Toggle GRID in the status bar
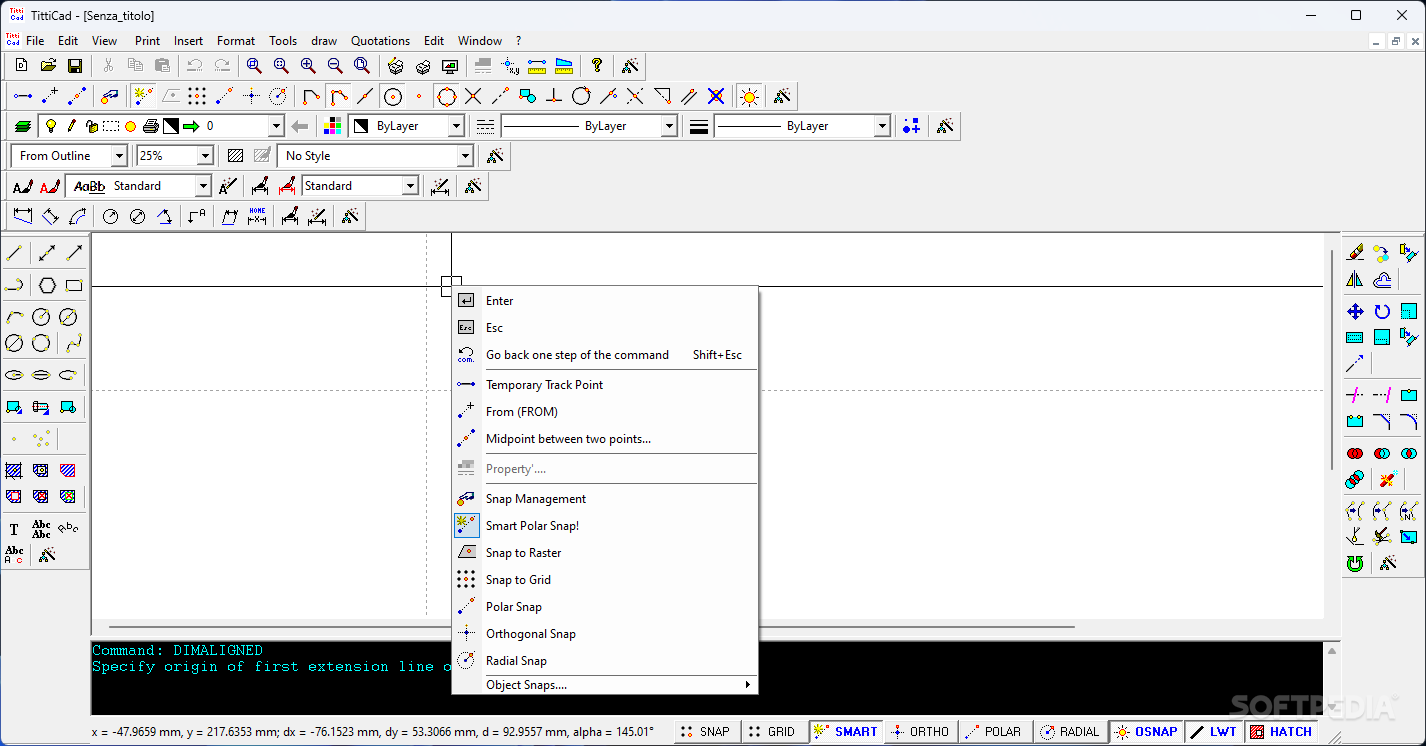The width and height of the screenshot is (1426, 746). pos(772,732)
